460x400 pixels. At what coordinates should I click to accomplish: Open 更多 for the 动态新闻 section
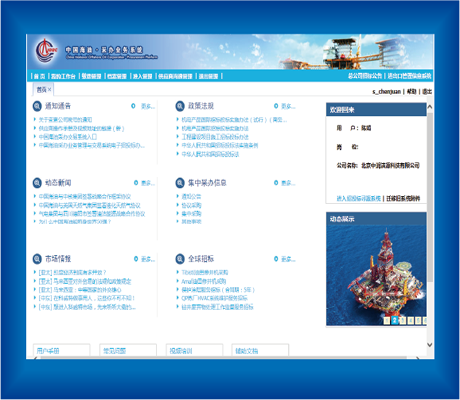pyautogui.click(x=148, y=183)
